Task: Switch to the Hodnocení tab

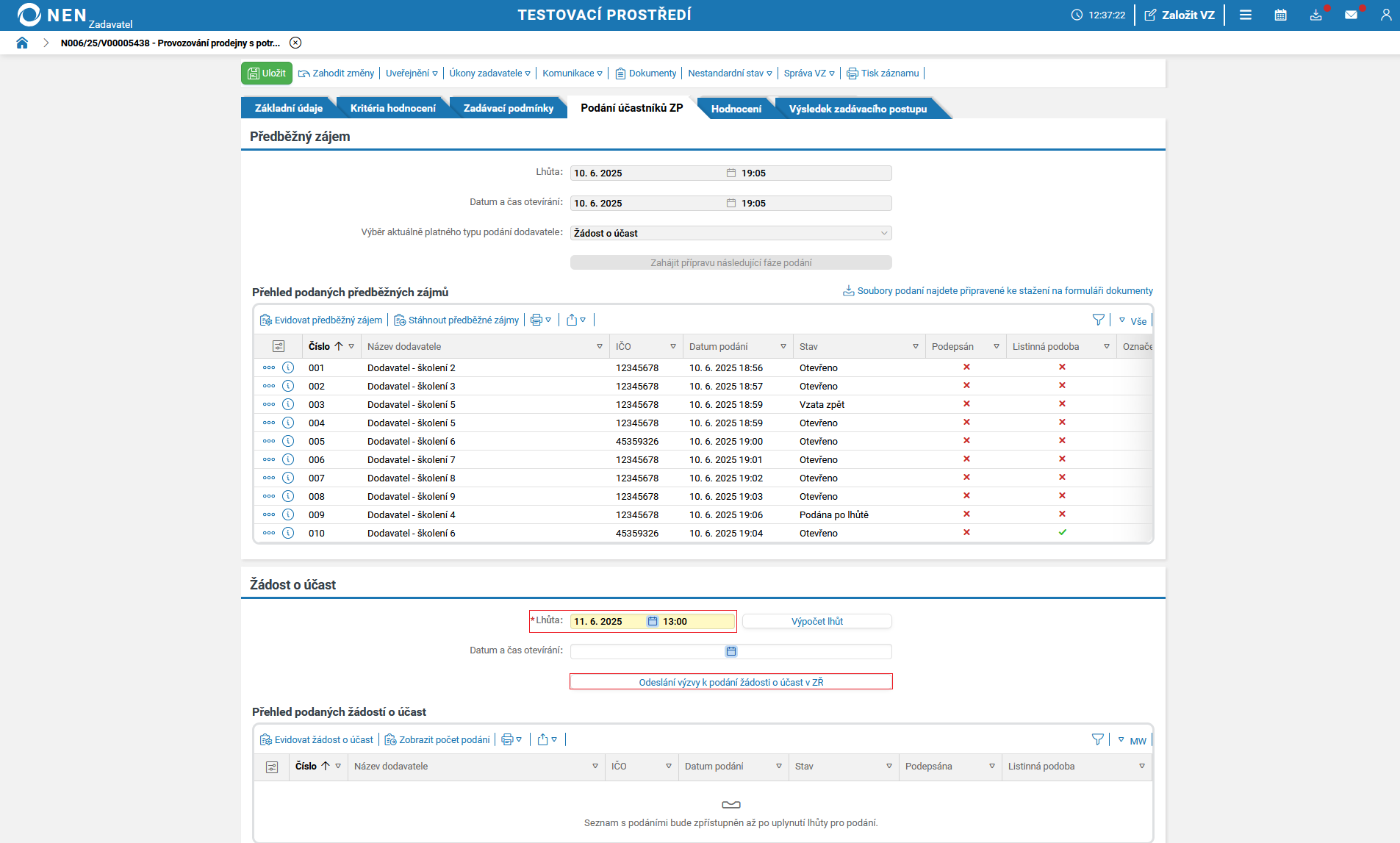Action: (x=736, y=109)
